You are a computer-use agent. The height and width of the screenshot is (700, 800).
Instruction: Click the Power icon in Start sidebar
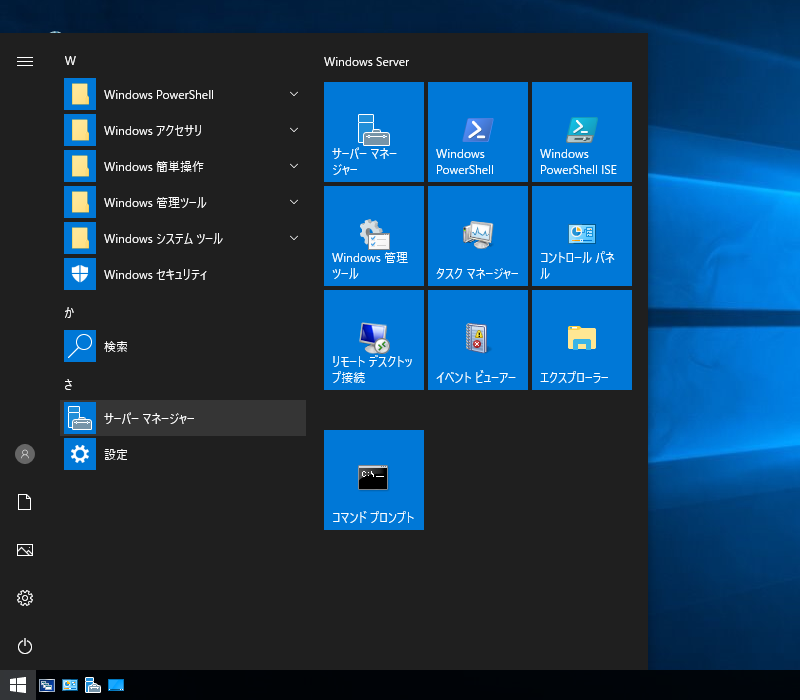pyautogui.click(x=24, y=646)
